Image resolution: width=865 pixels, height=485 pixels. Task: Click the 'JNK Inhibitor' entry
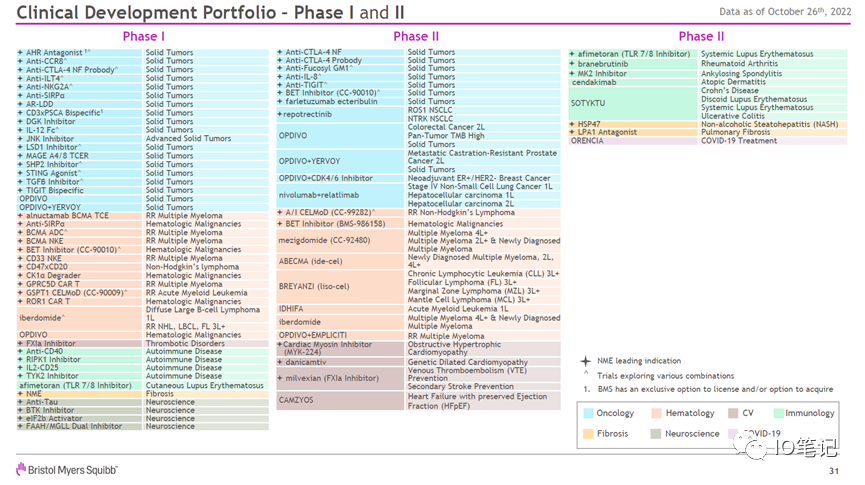click(50, 139)
